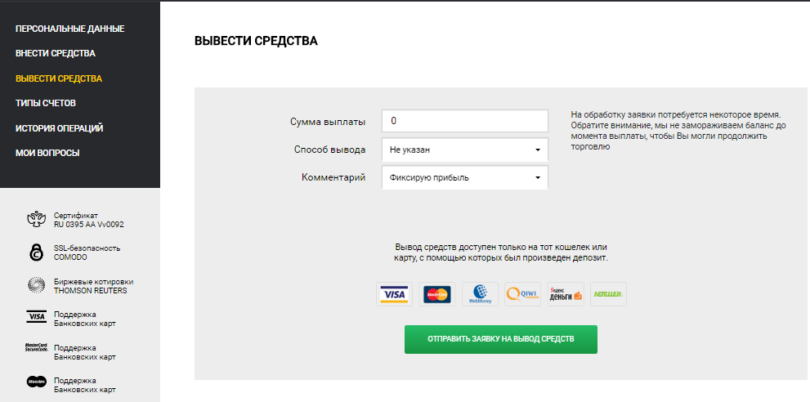This screenshot has width=810, height=402.
Task: Click the Сумма выплаты input field
Action: [465, 121]
